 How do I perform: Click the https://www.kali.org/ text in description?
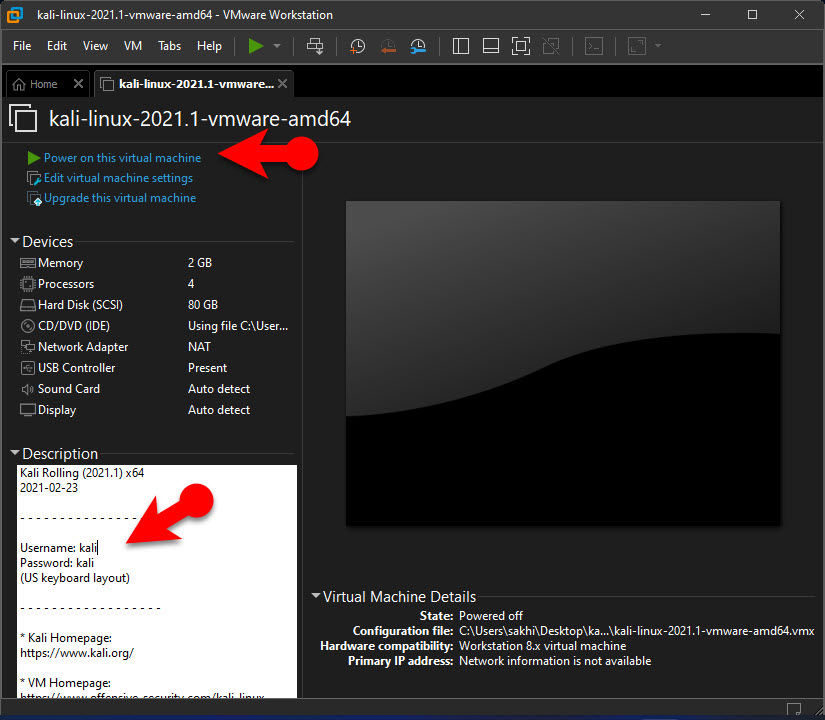click(x=77, y=653)
